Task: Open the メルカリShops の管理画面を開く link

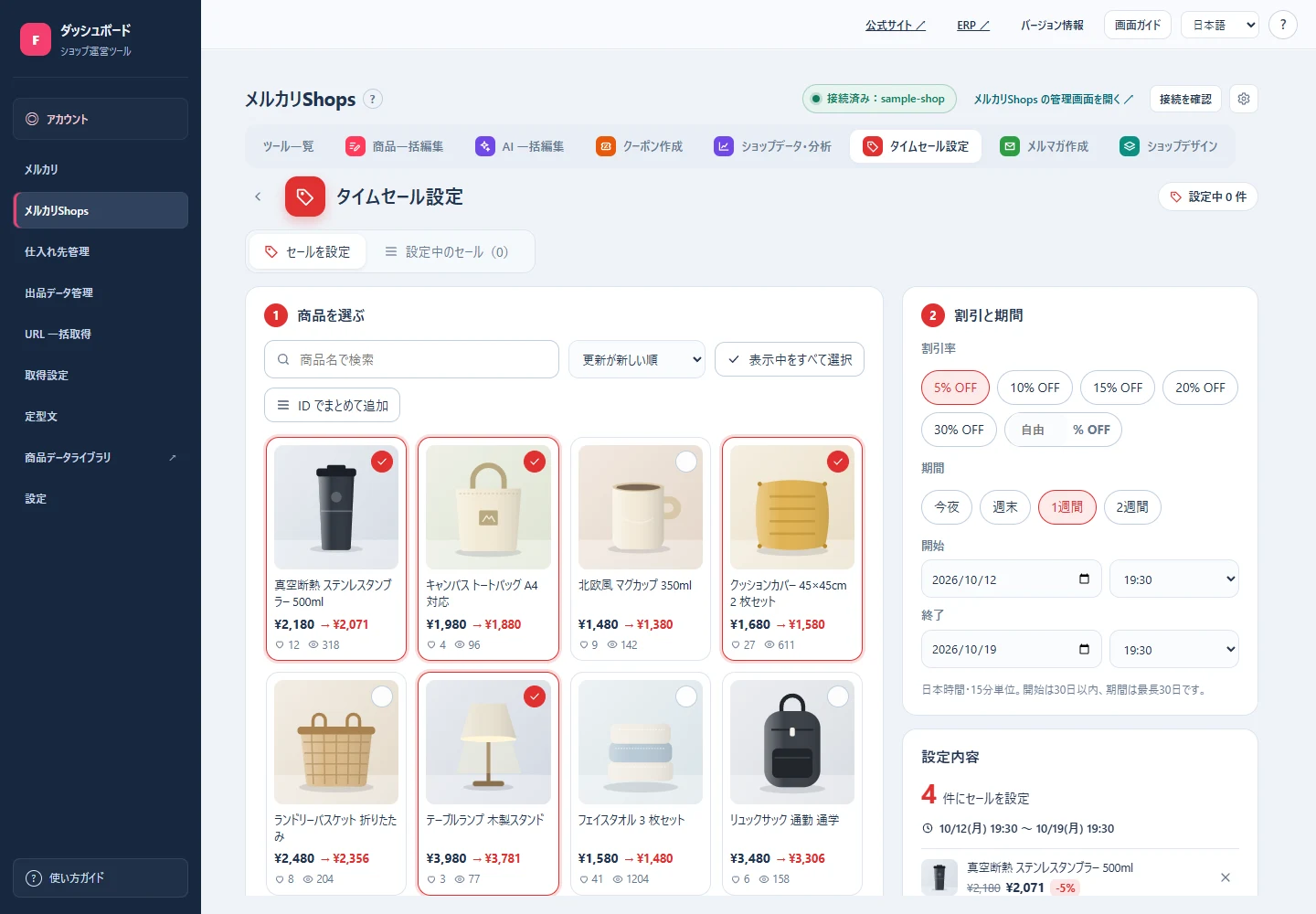Action: click(x=1053, y=99)
